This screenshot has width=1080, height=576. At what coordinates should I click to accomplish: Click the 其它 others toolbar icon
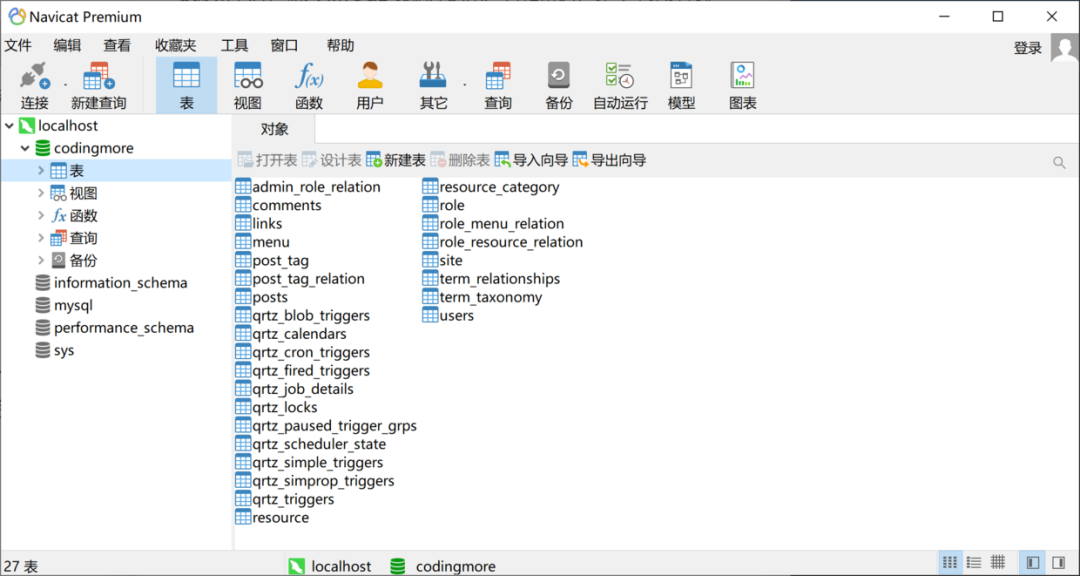pos(433,85)
